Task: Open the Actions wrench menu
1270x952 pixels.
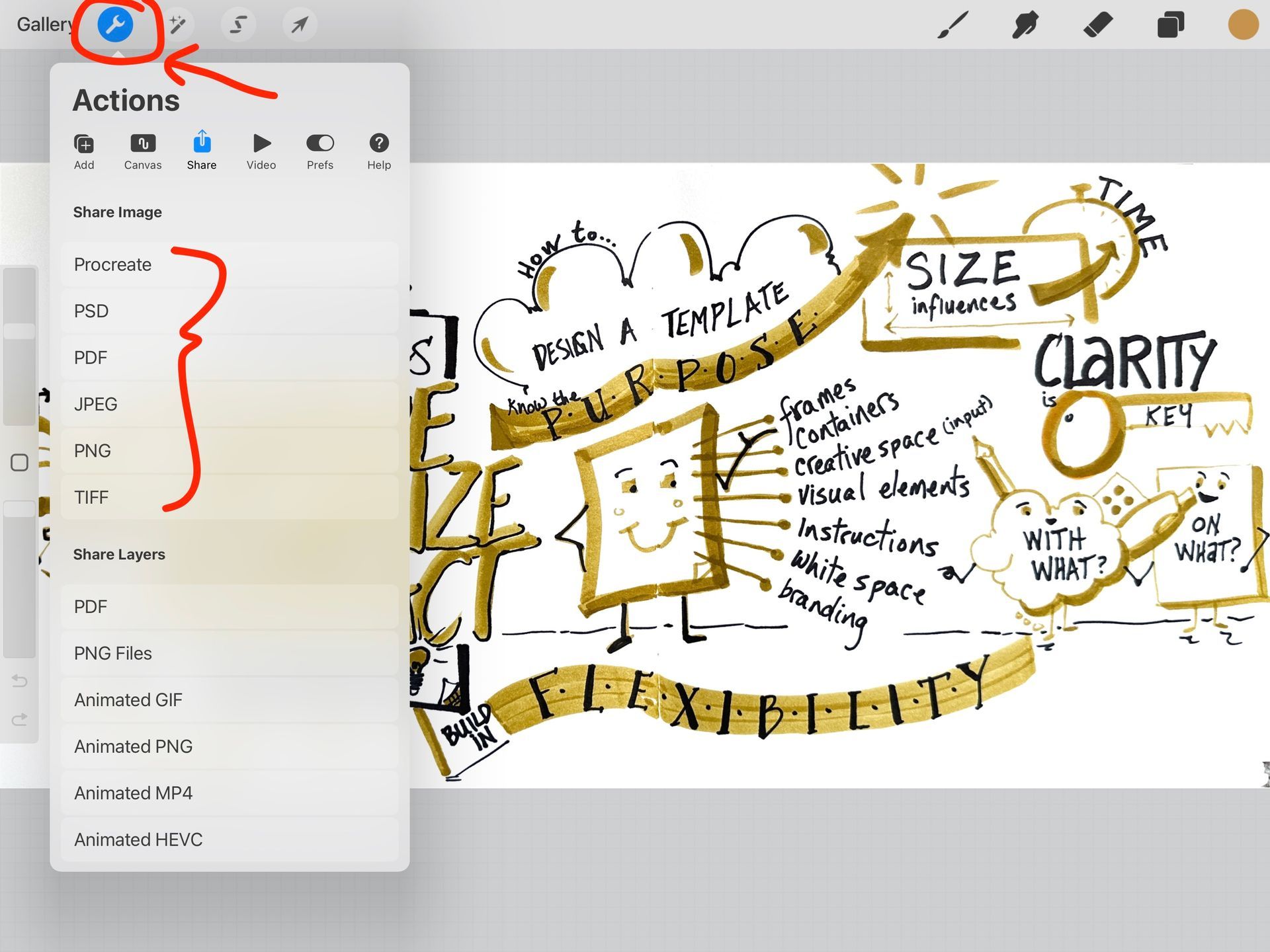Action: (x=115, y=25)
